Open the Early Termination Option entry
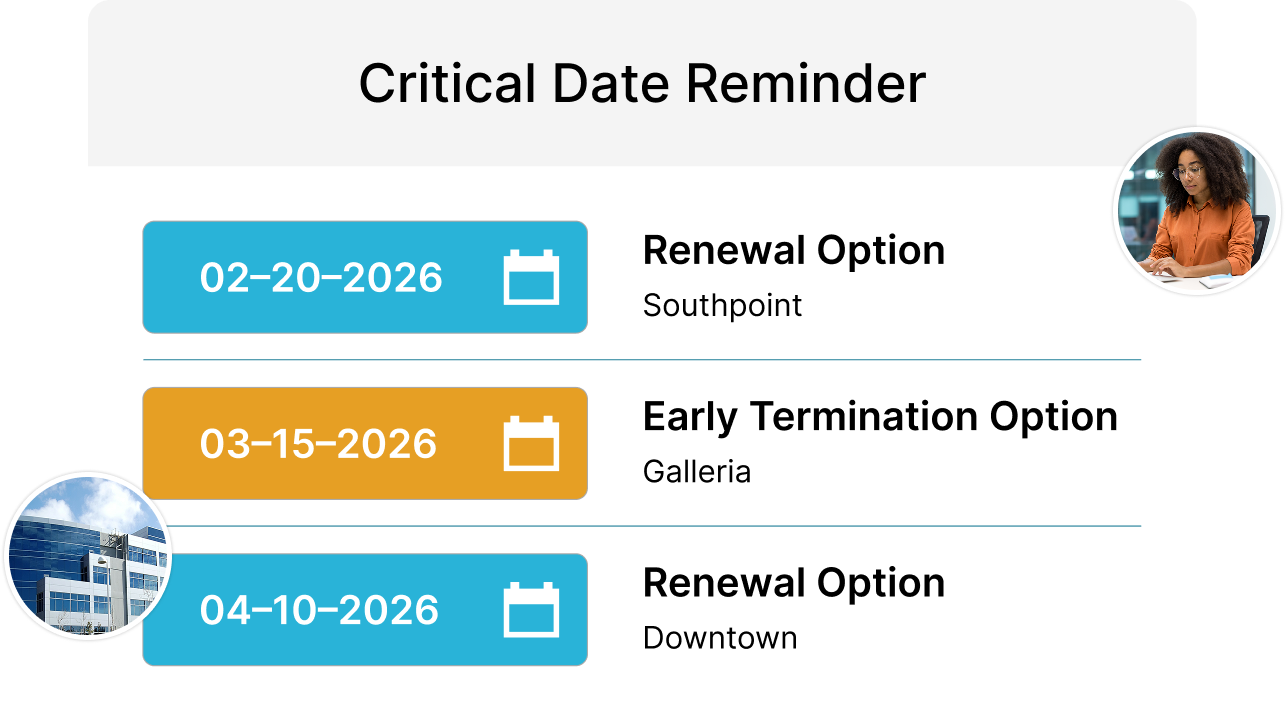This screenshot has height=721, width=1285. (879, 416)
